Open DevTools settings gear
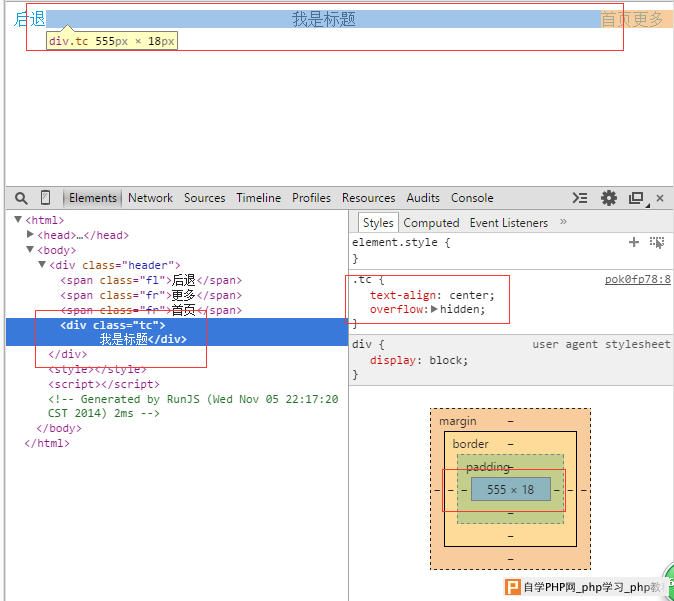The image size is (674, 601). [x=609, y=198]
